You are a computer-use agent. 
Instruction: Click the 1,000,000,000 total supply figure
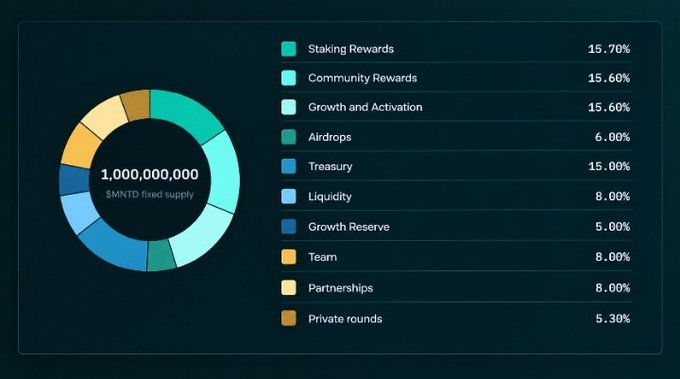click(150, 174)
